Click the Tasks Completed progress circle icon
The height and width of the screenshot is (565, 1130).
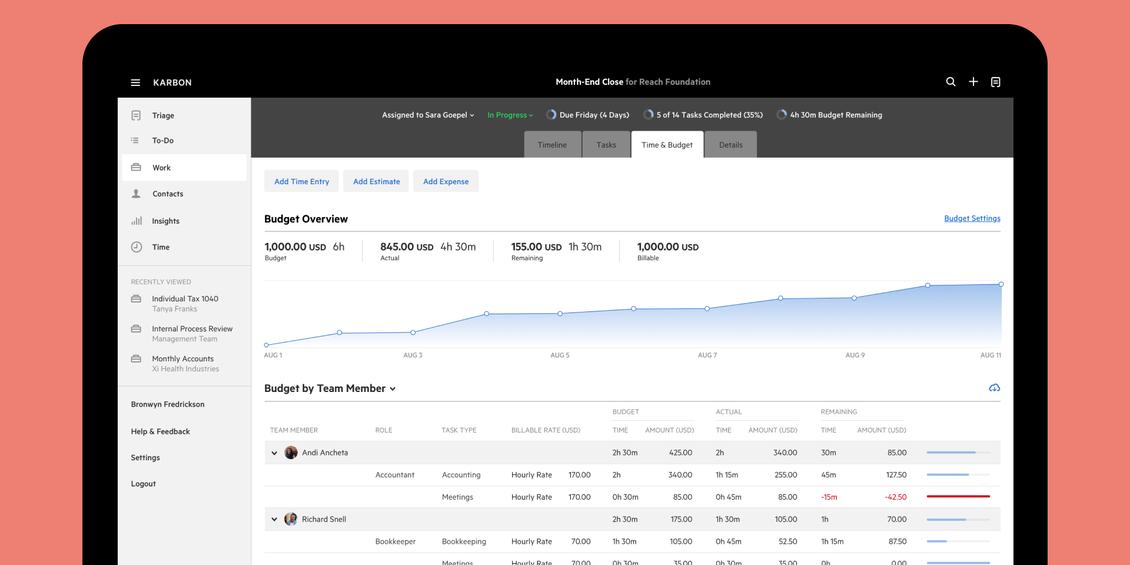[648, 115]
